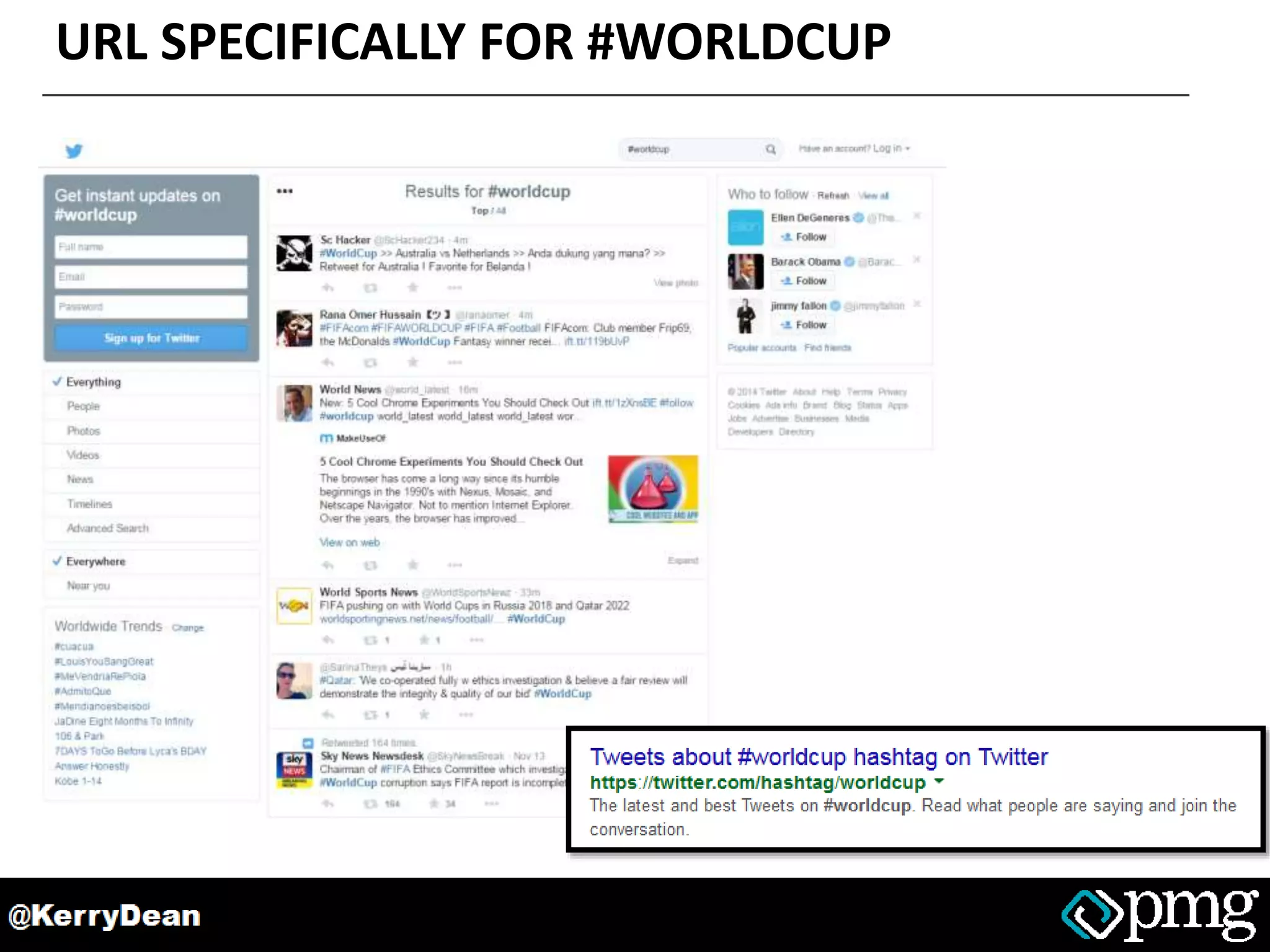This screenshot has height=952, width=1270.
Task: Open the World Sports News avatar
Action: [294, 606]
